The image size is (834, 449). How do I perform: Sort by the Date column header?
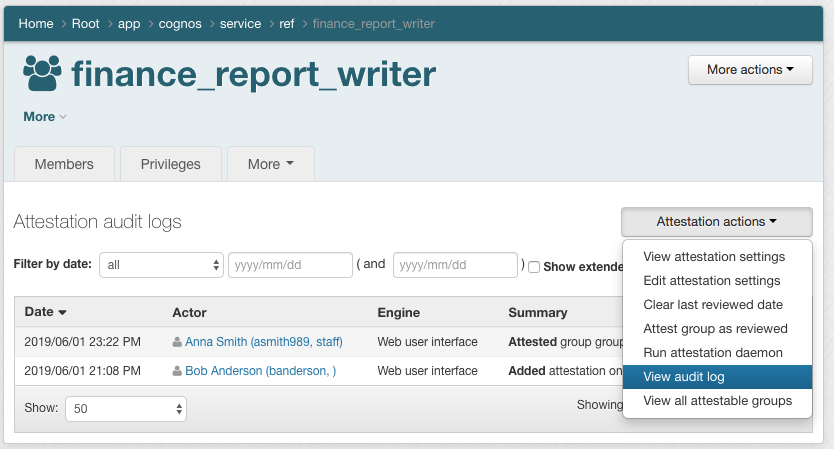point(45,313)
